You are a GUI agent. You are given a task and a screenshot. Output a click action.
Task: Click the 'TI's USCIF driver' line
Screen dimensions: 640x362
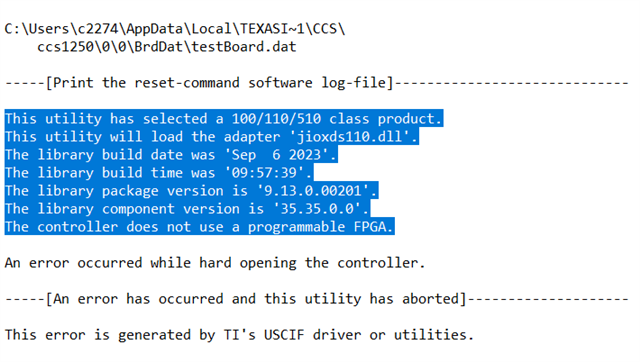click(x=239, y=335)
